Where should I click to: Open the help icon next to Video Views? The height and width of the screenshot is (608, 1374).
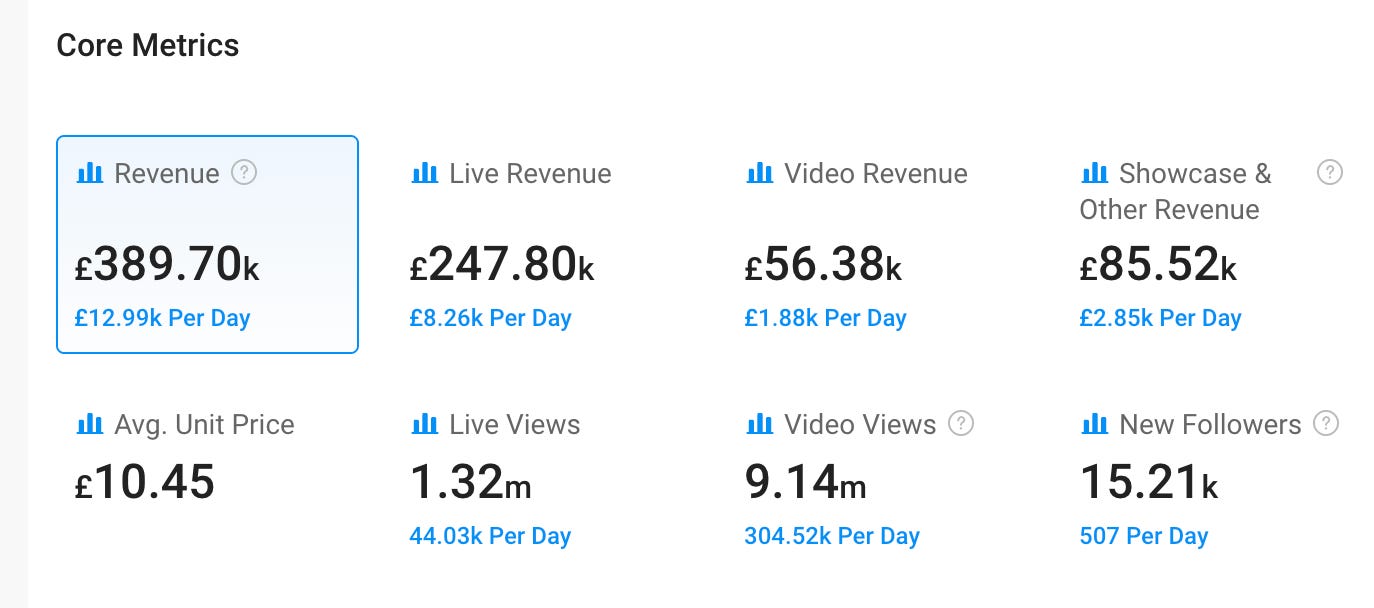[961, 423]
